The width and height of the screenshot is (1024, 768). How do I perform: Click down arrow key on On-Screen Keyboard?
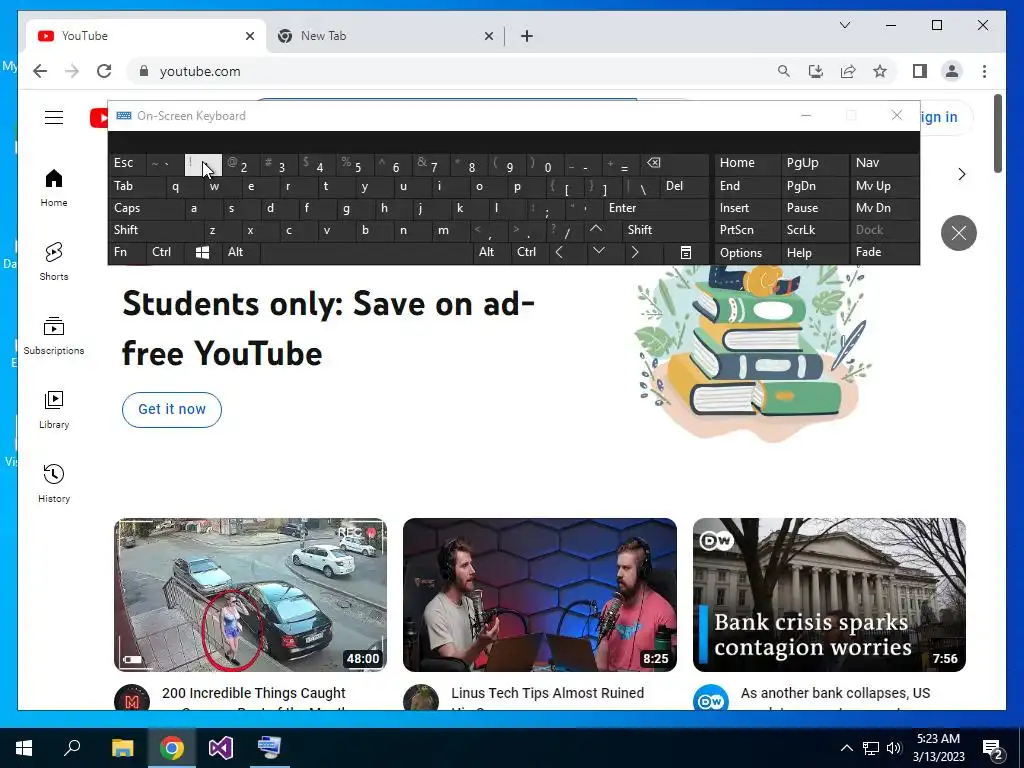[x=599, y=251]
